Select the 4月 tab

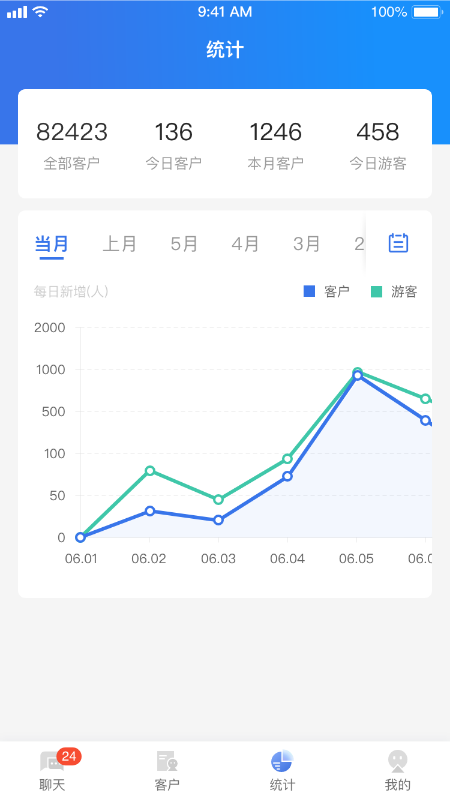[x=245, y=244]
